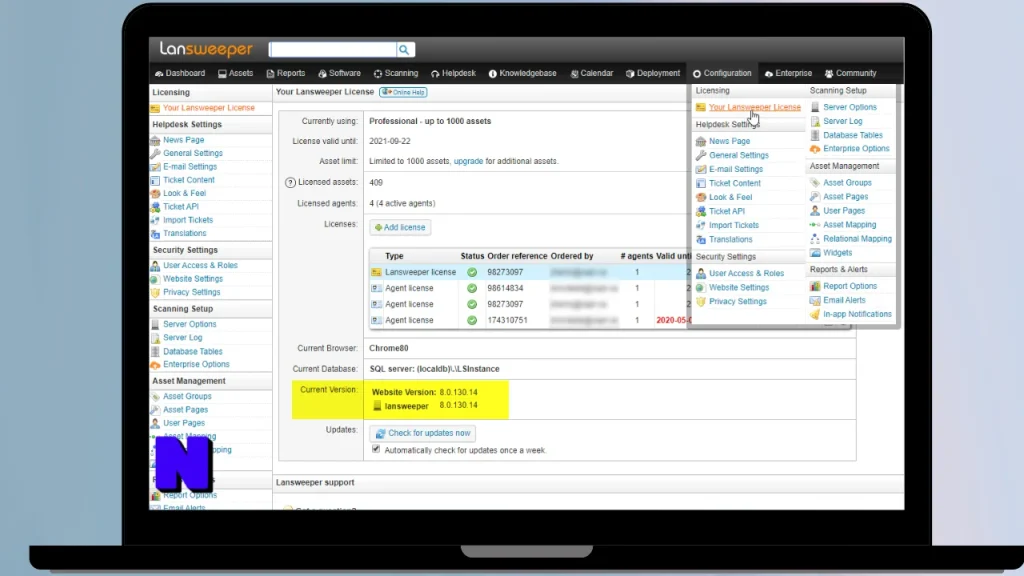Click Website Settings icon in left sidebar
The height and width of the screenshot is (576, 1024).
coord(155,279)
